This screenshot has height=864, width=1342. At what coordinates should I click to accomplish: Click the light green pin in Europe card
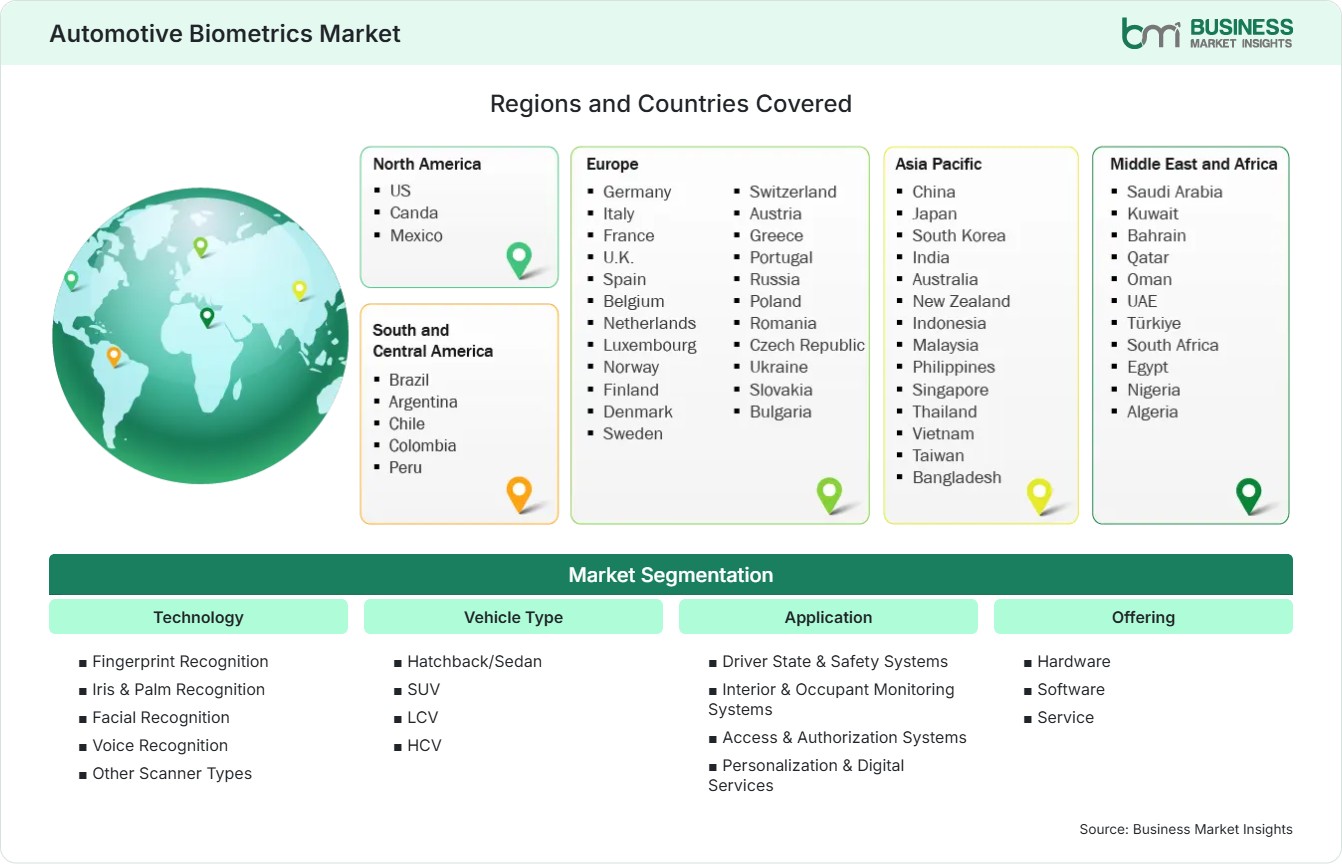tap(829, 495)
